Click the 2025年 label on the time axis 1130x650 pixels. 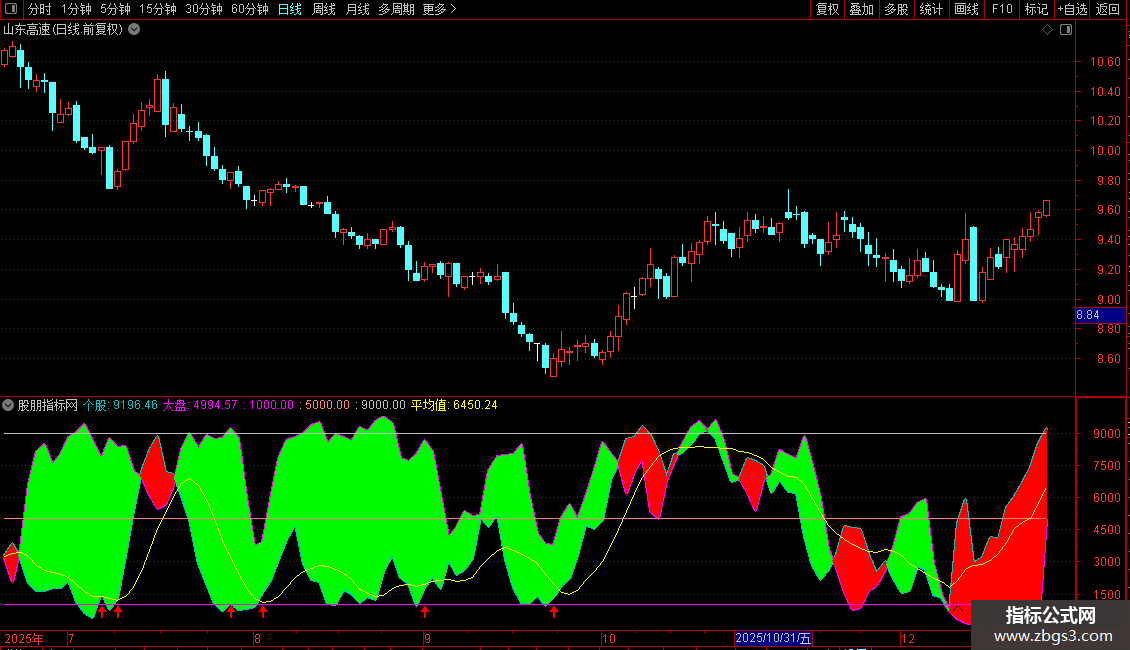24,638
